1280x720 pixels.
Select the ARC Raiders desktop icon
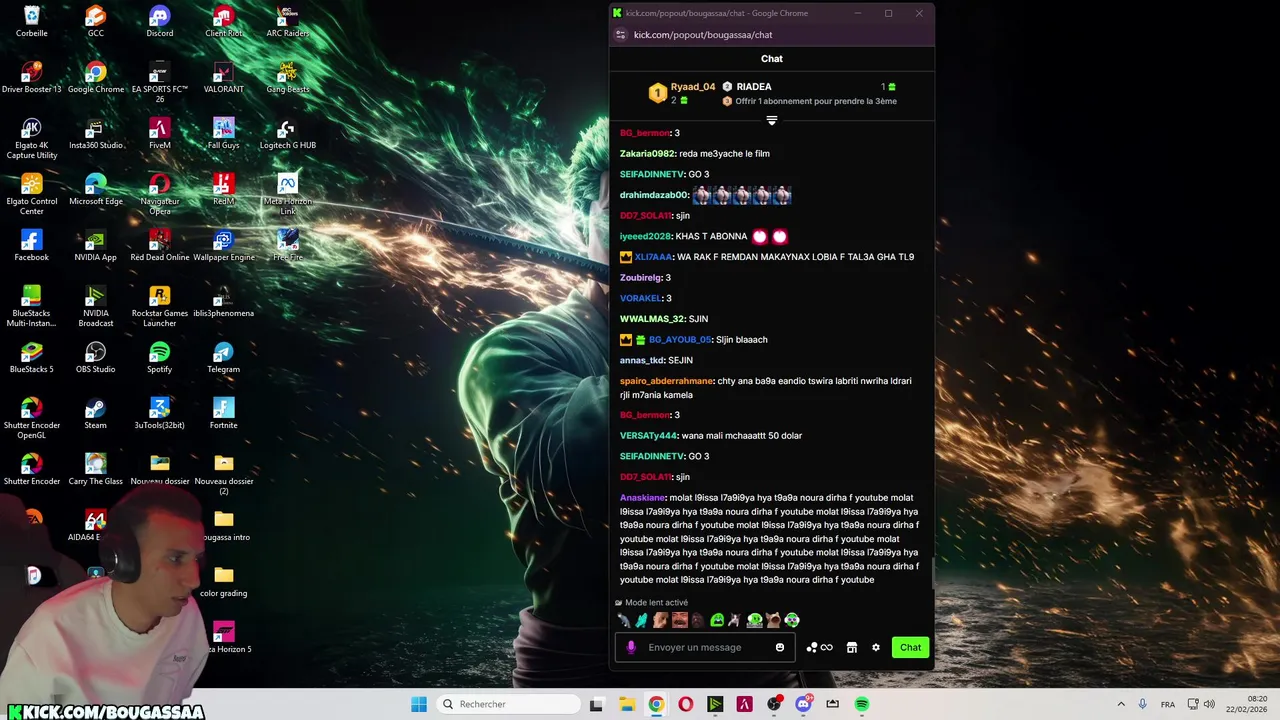(288, 21)
